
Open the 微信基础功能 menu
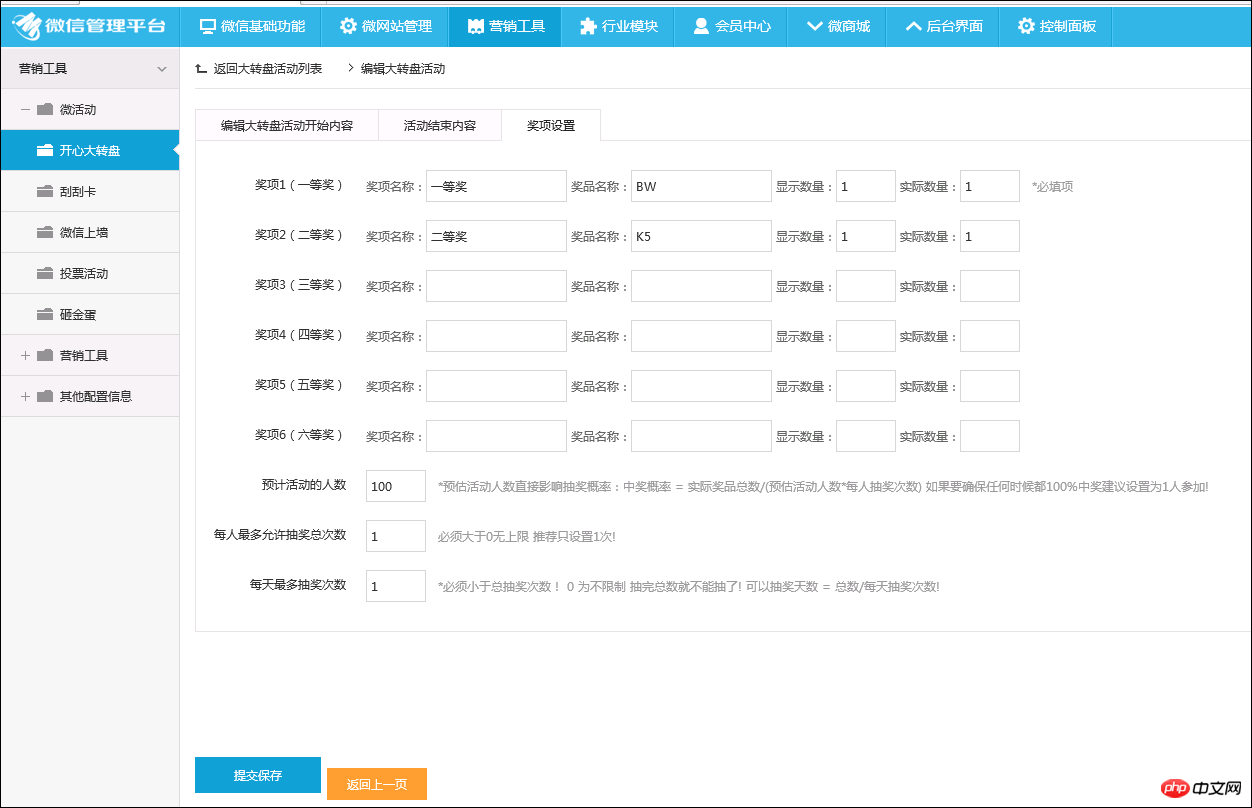(252, 26)
